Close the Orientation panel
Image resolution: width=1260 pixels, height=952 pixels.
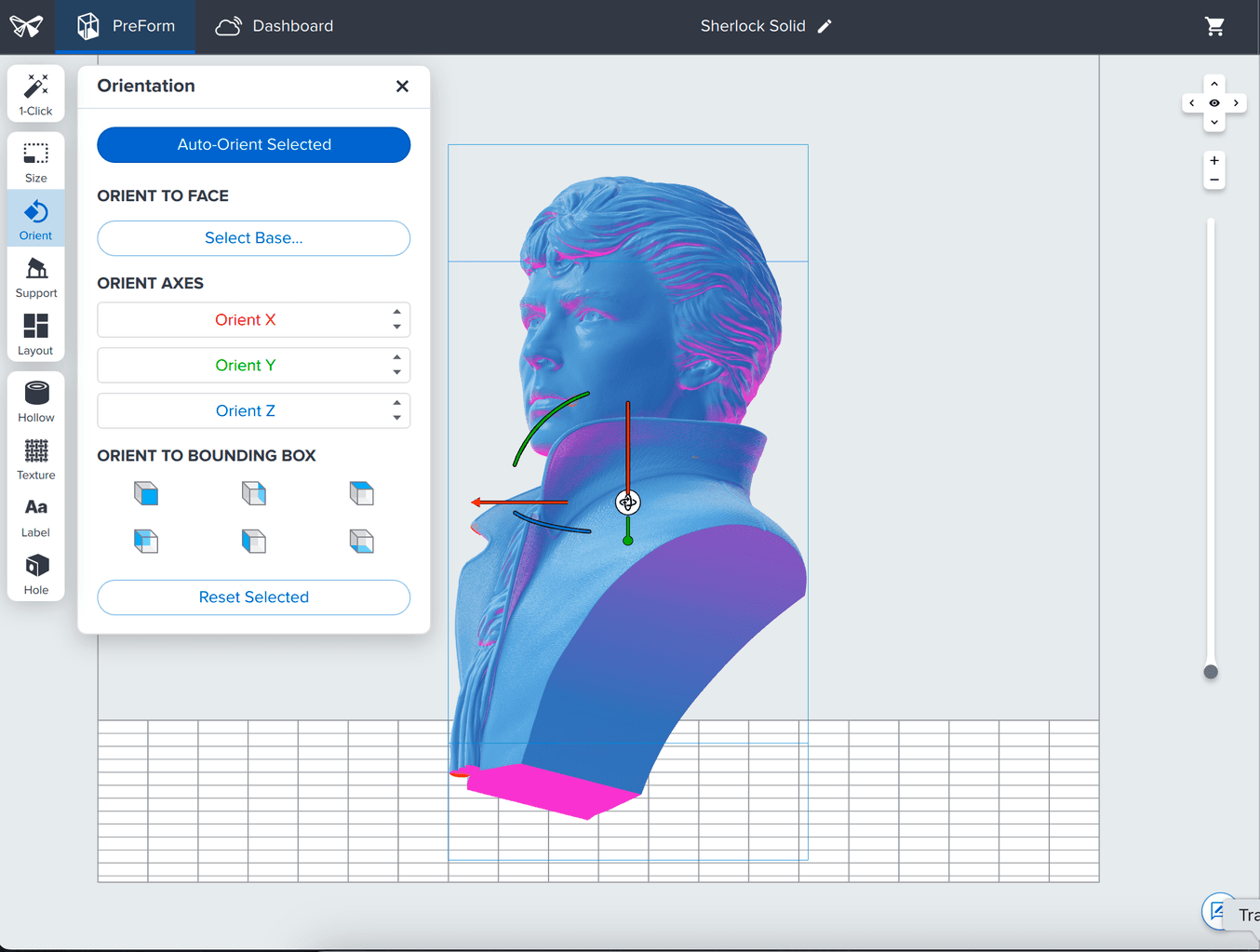click(x=402, y=87)
